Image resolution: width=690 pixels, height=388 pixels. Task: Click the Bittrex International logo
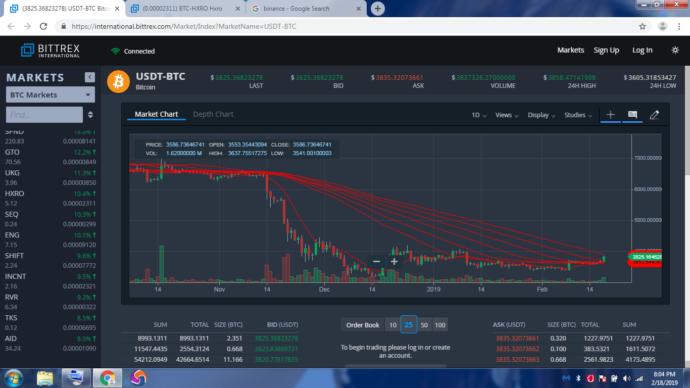click(50, 51)
